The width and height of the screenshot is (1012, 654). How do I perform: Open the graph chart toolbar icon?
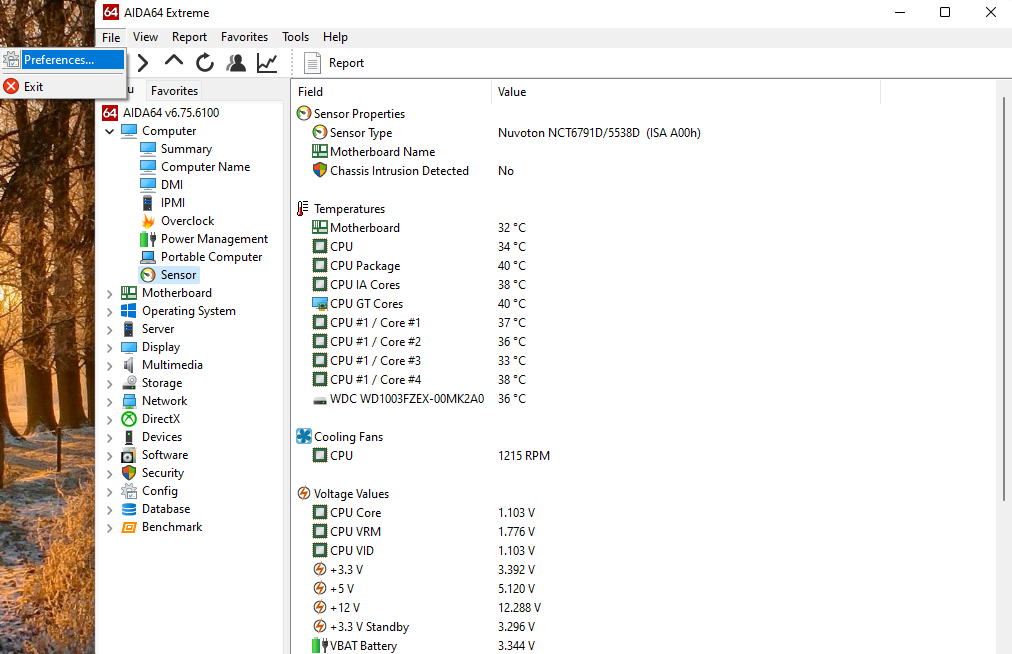click(267, 63)
